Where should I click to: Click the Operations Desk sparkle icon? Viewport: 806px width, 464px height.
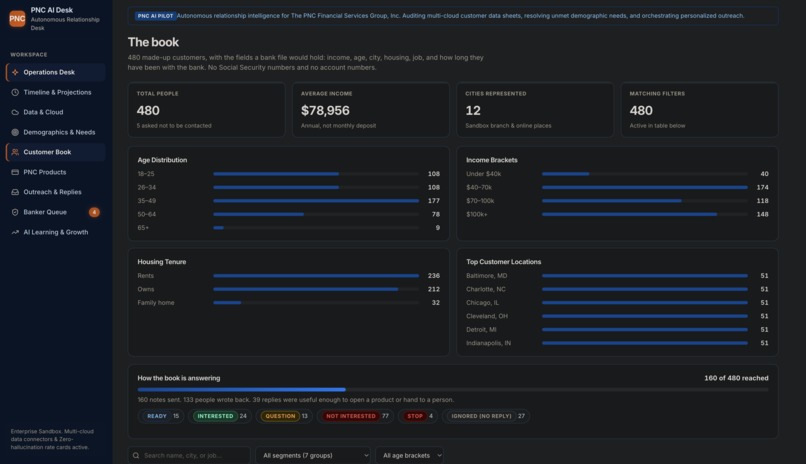[15, 72]
